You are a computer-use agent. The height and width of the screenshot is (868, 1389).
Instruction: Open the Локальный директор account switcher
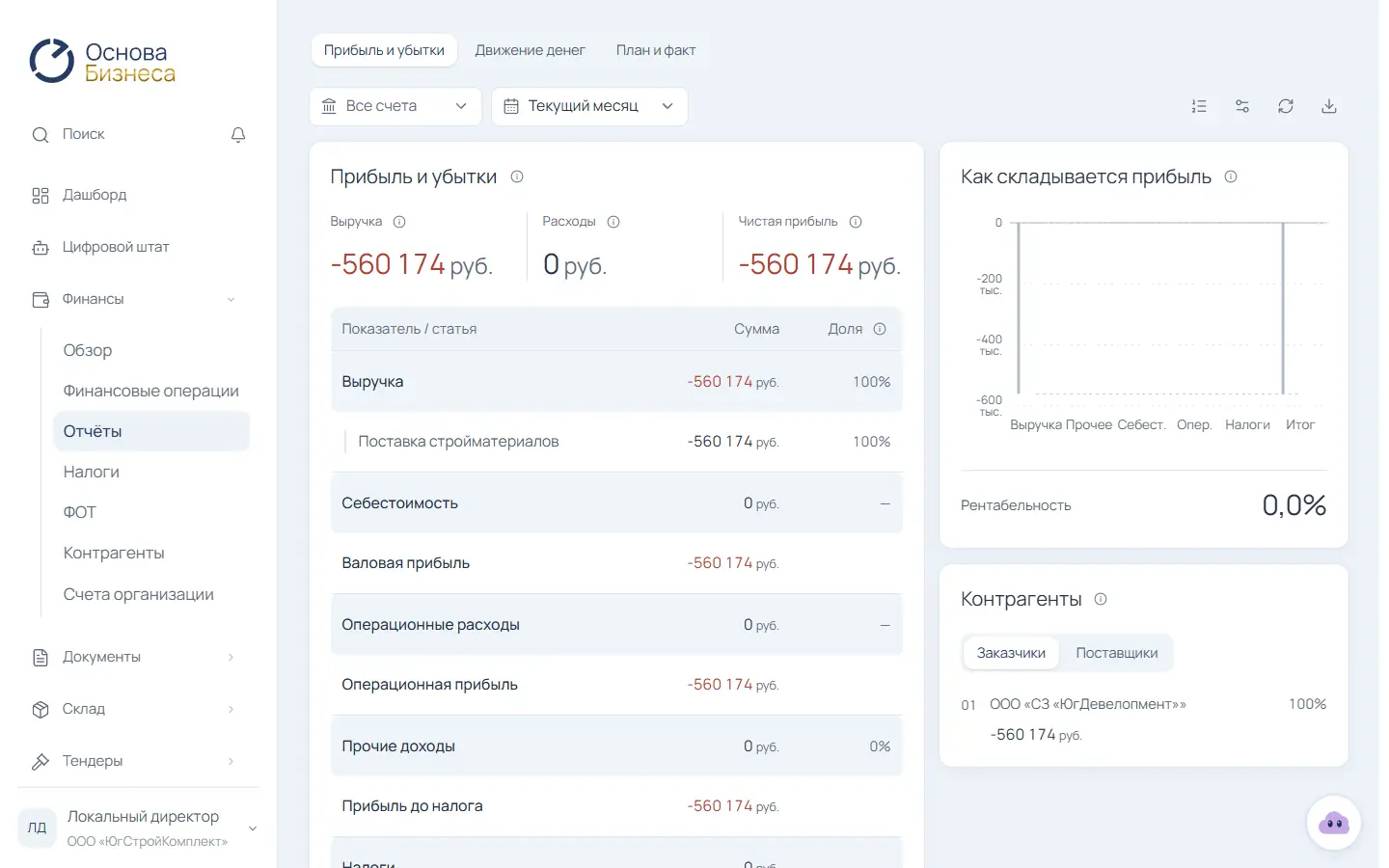pyautogui.click(x=139, y=827)
